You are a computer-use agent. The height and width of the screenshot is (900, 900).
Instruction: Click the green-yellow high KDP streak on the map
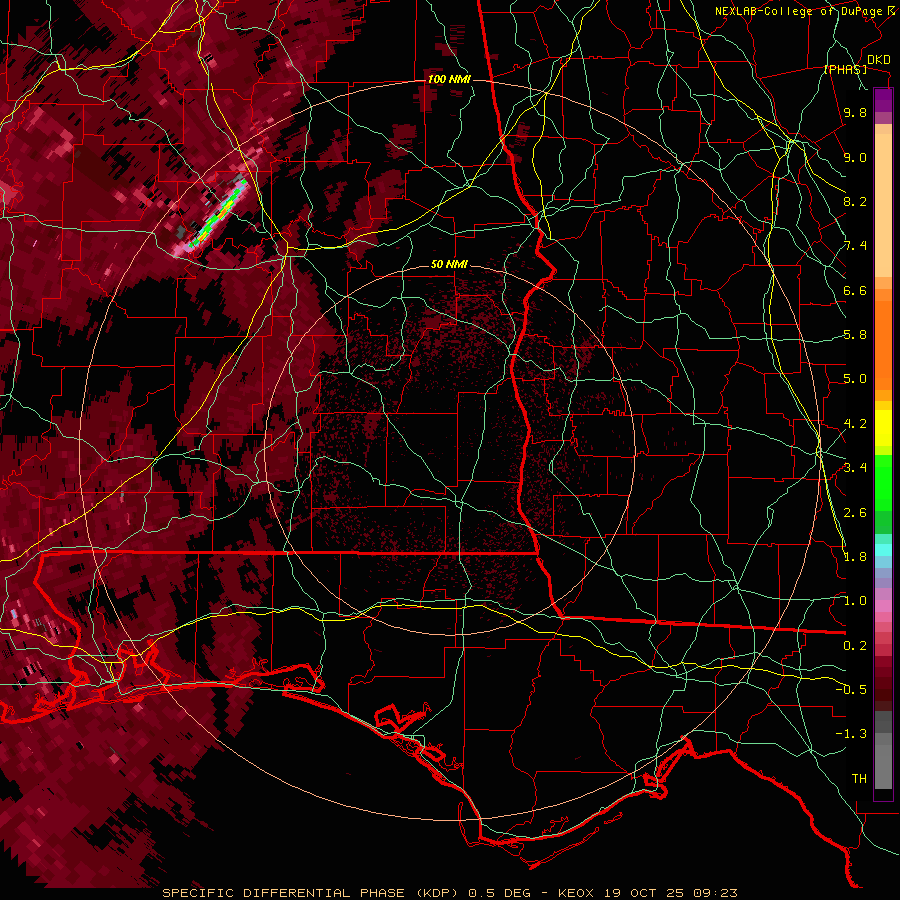(x=220, y=213)
